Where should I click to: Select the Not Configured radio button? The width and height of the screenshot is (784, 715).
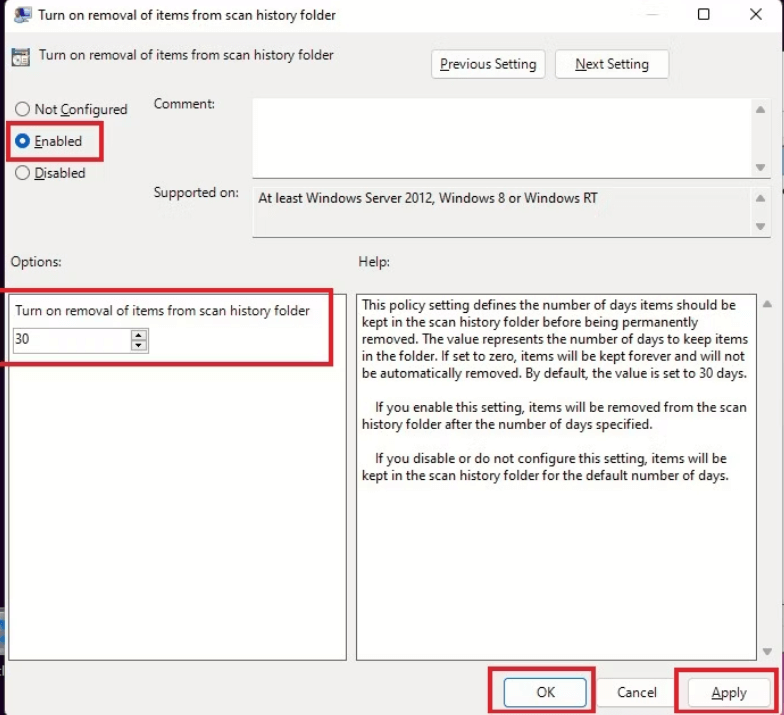[22, 109]
